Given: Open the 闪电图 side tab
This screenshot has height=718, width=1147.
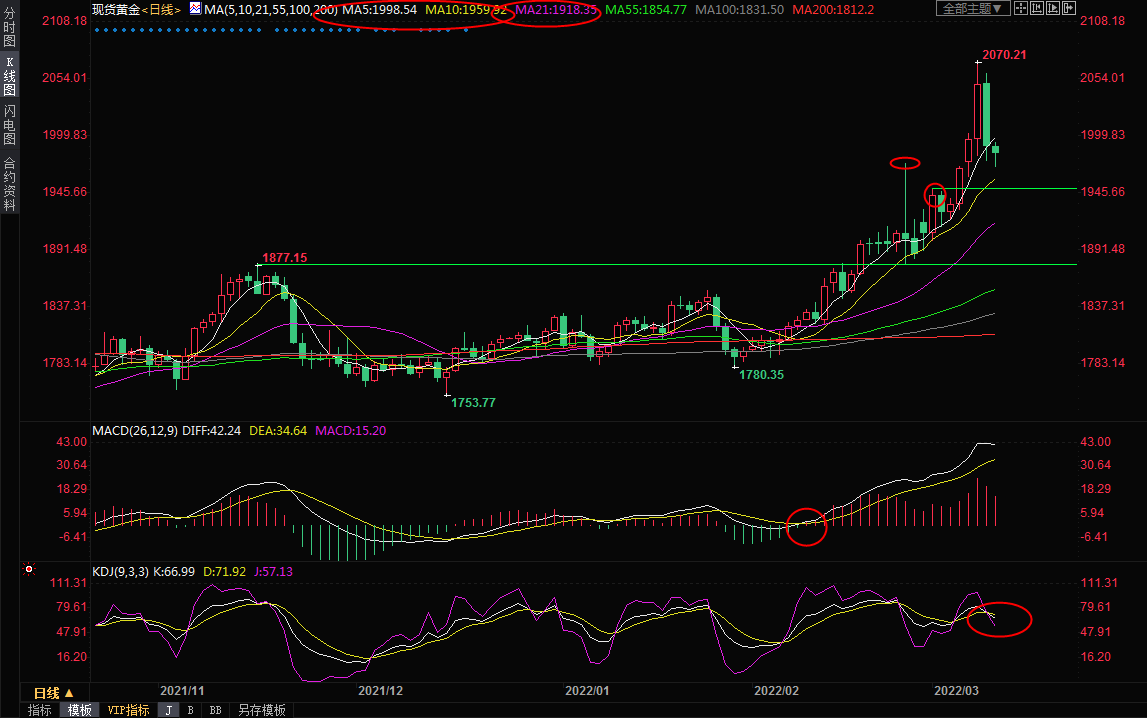Looking at the screenshot, I should coord(9,125).
